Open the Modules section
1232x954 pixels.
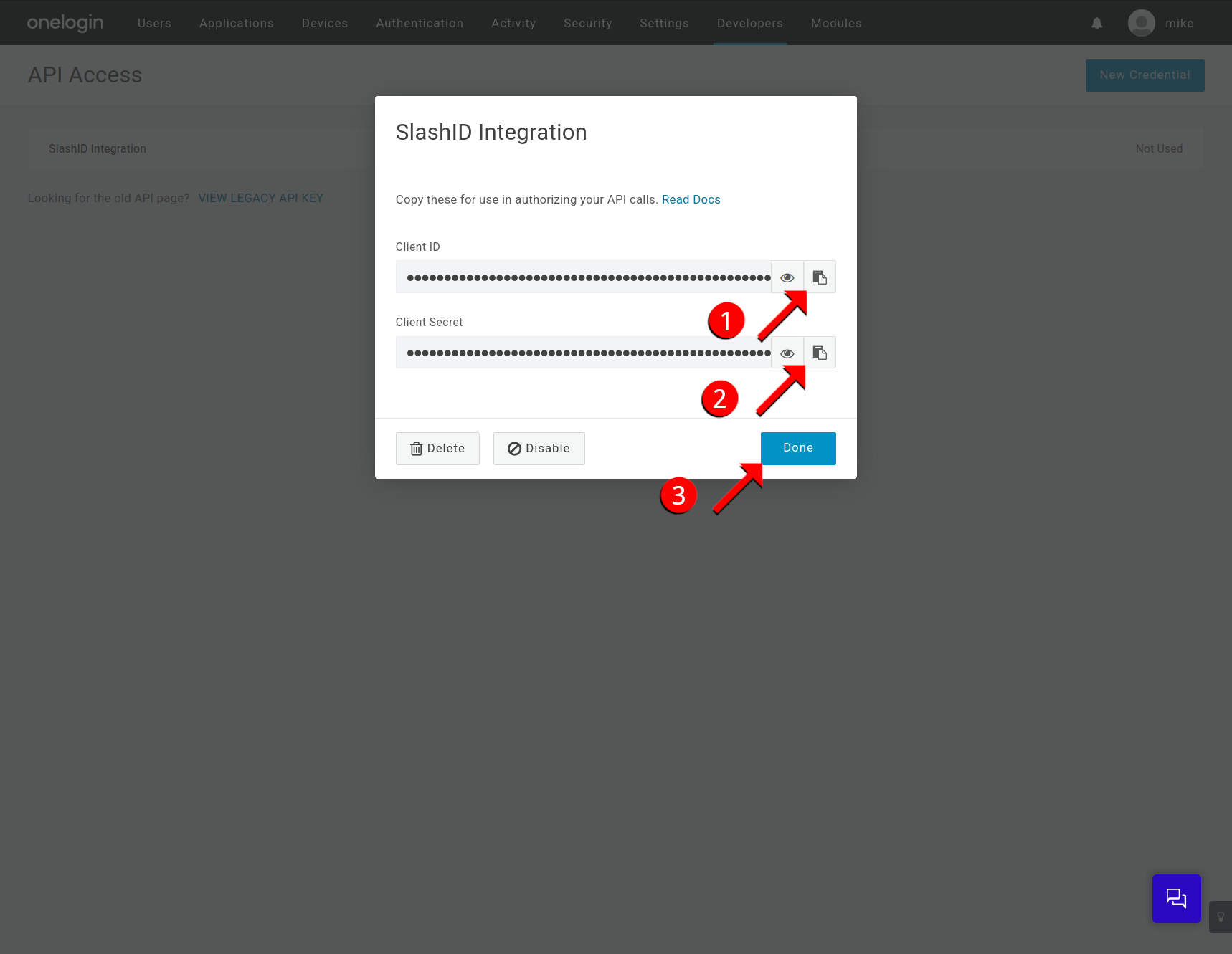pyautogui.click(x=835, y=23)
